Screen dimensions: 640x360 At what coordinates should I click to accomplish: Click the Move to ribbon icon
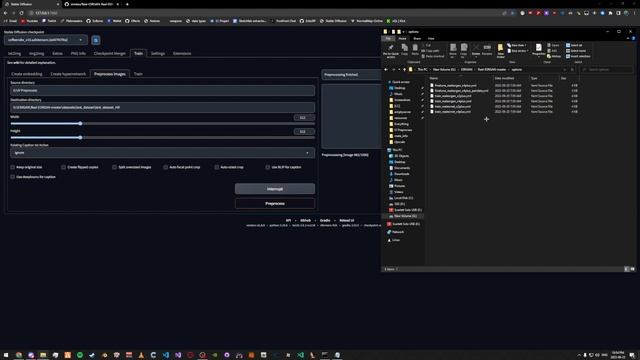[453, 51]
